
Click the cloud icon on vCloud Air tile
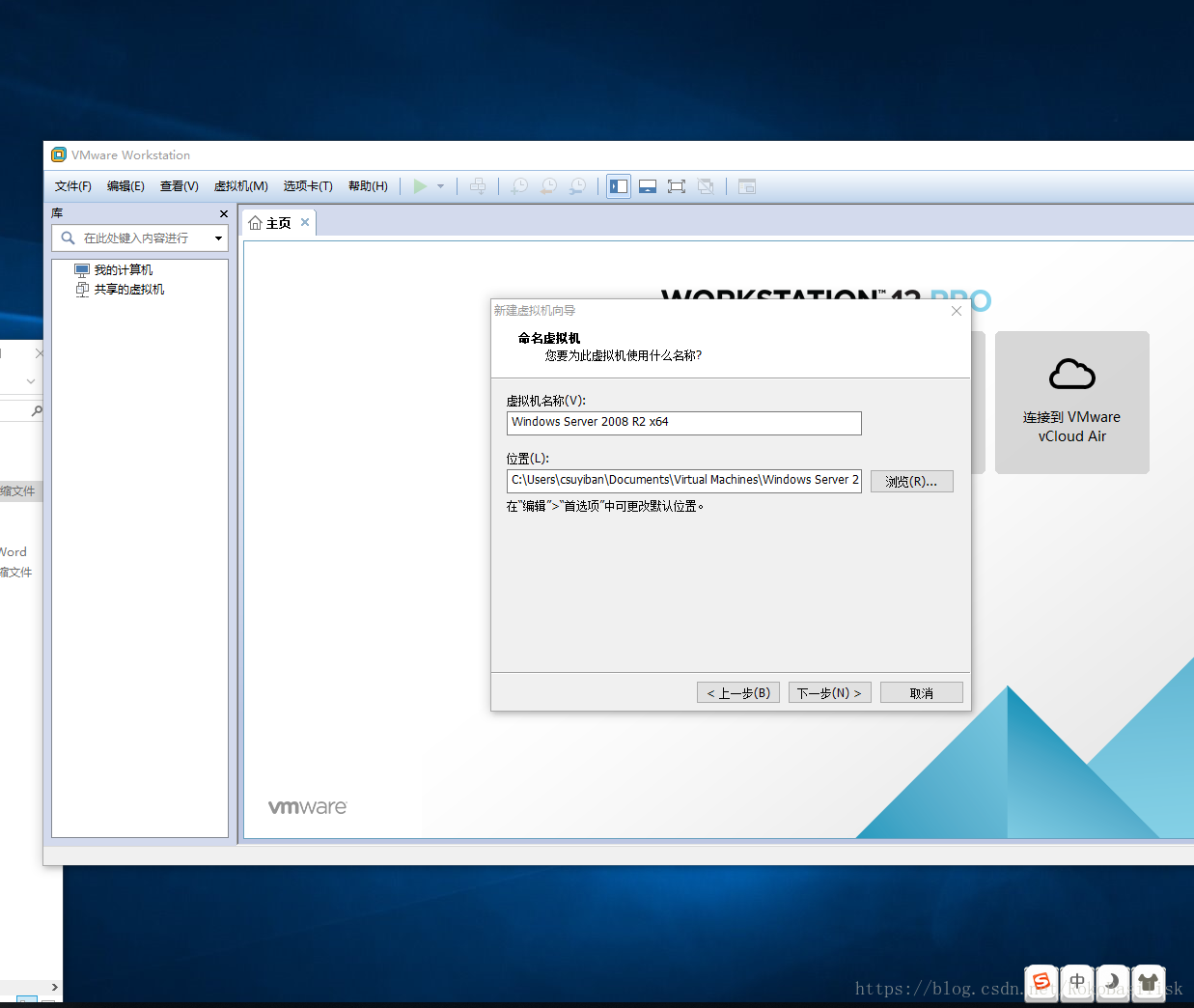pyautogui.click(x=1072, y=374)
